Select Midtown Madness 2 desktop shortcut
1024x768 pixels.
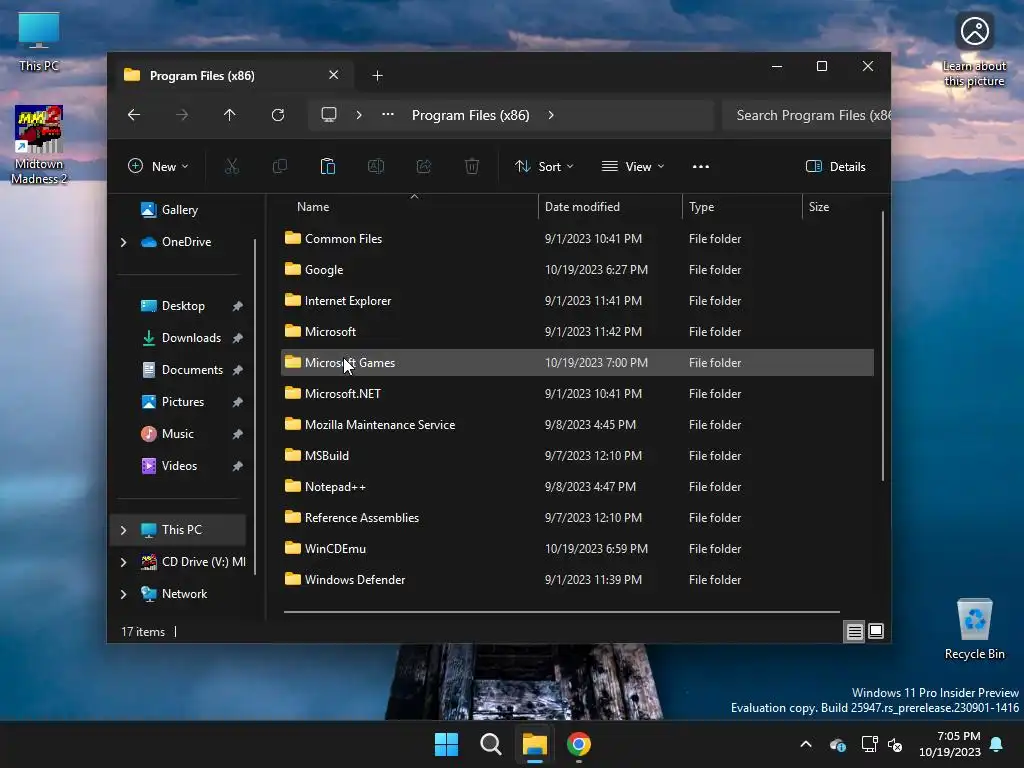tap(39, 144)
